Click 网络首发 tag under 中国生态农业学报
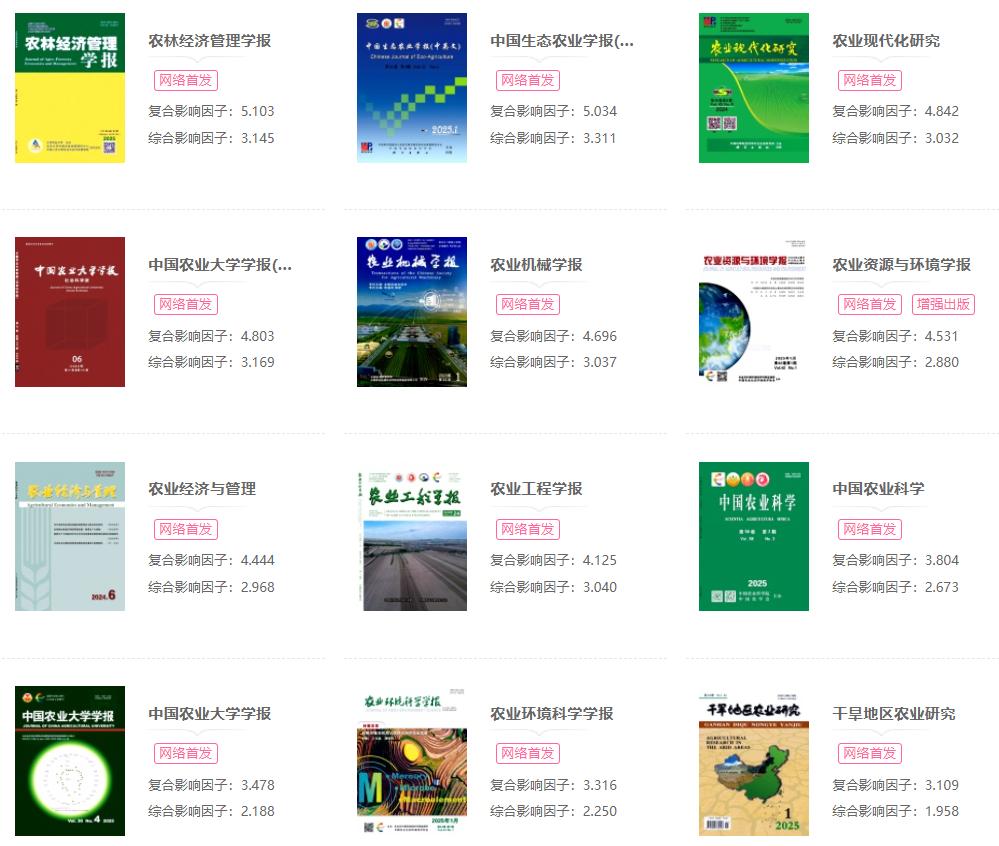 [528, 80]
